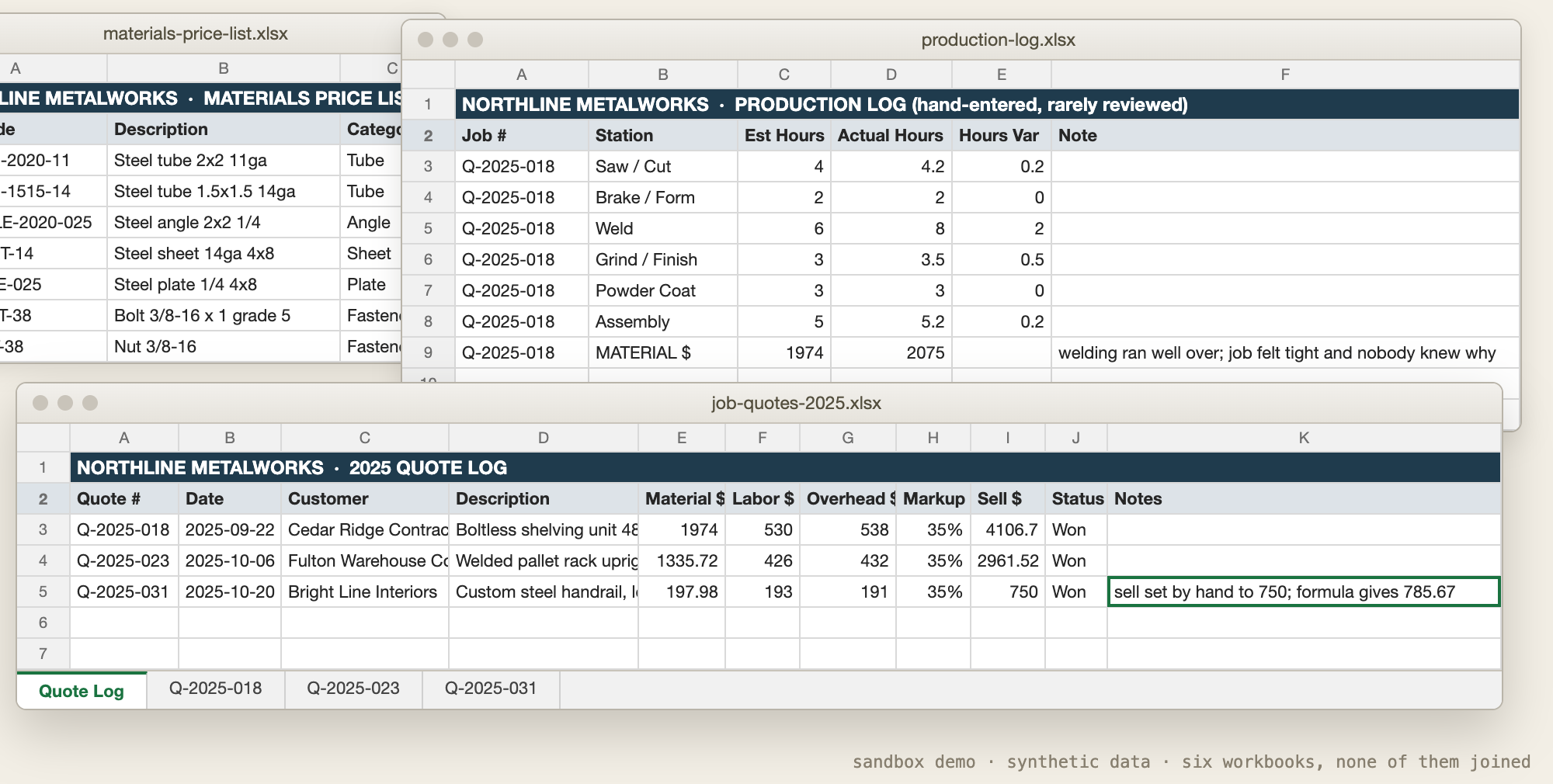
Task: Open the Q-2025-018 sheet tab
Action: (x=215, y=689)
